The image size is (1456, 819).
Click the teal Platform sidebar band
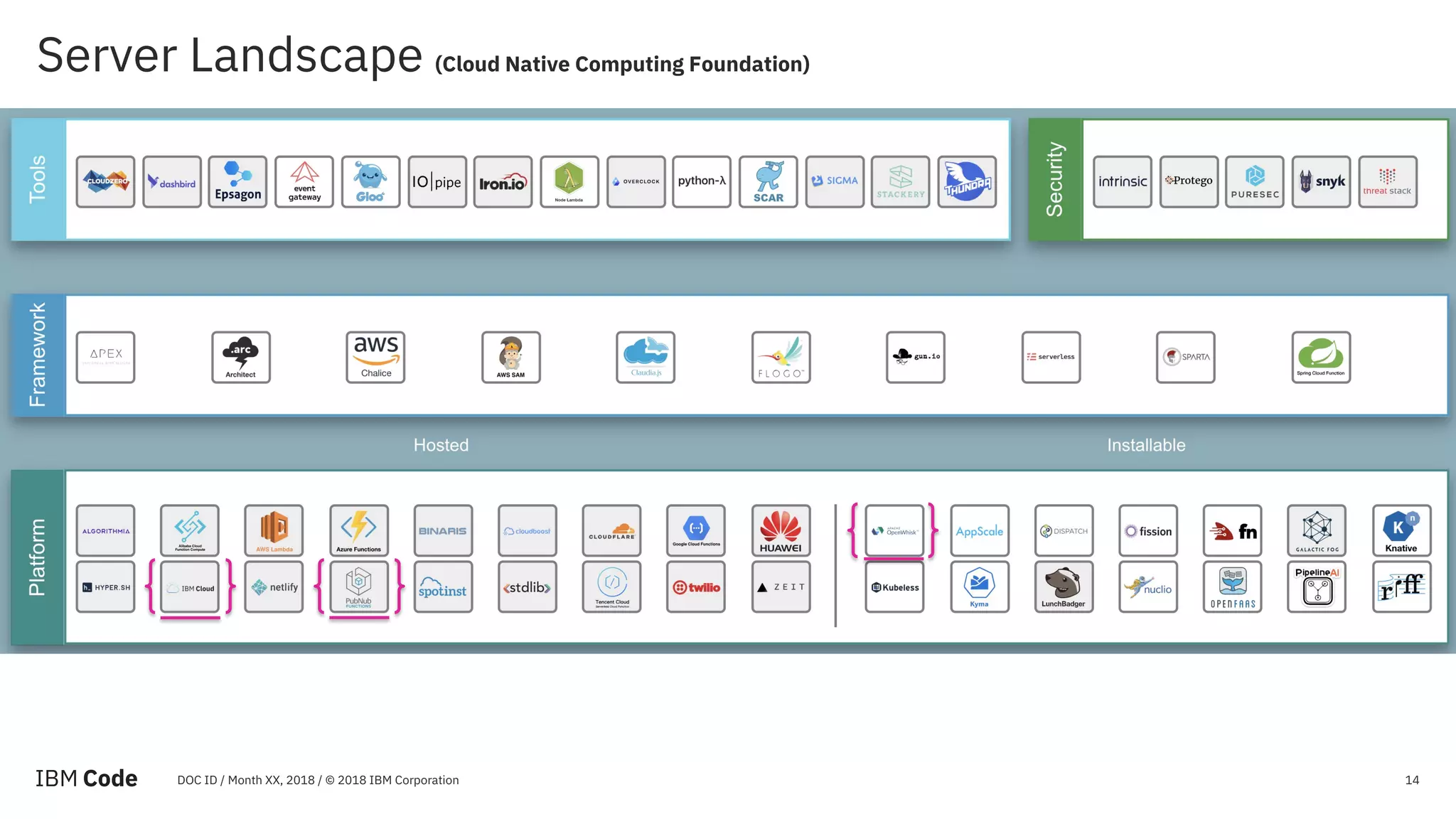point(38,557)
